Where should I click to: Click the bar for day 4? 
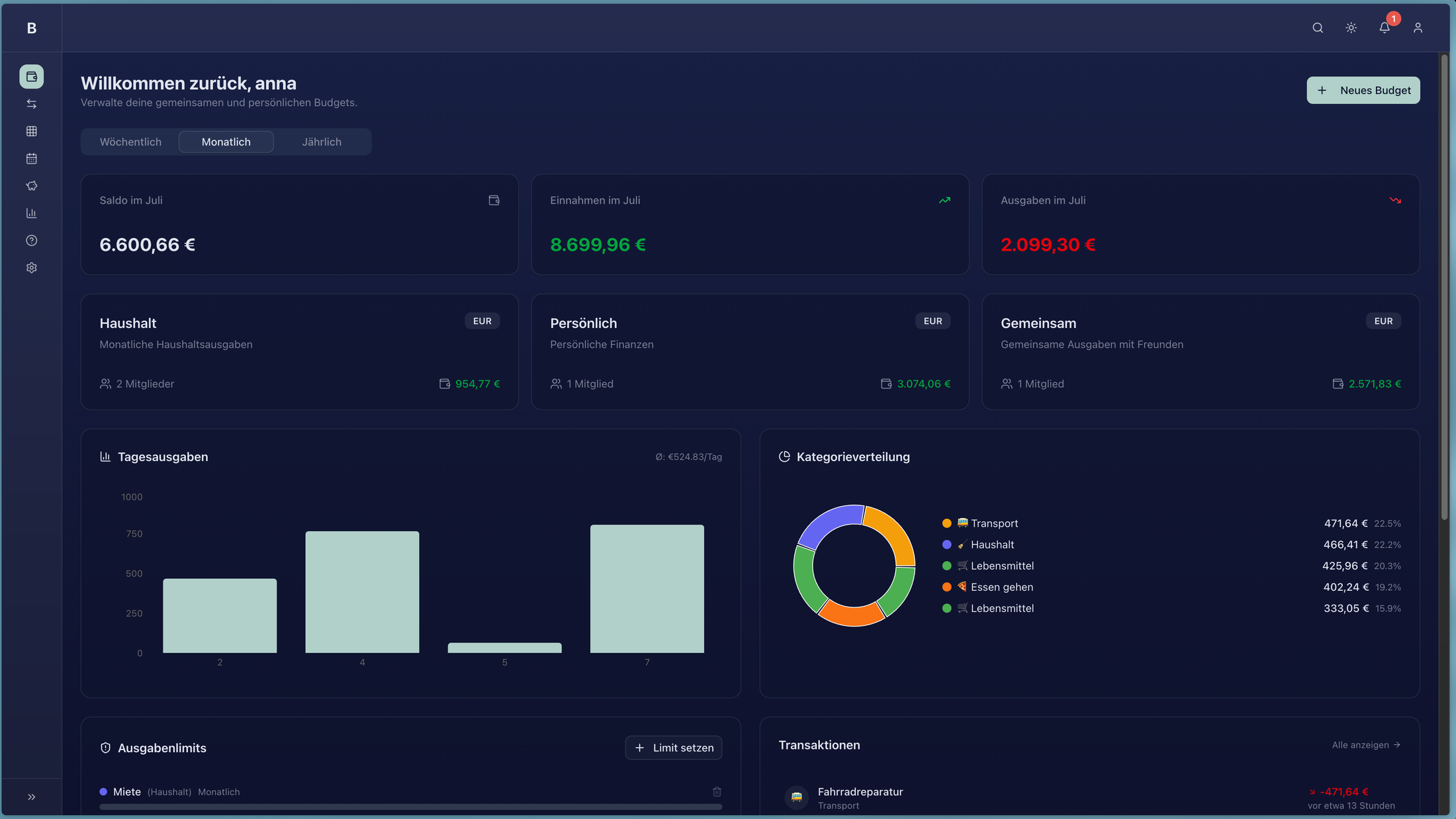(x=362, y=592)
